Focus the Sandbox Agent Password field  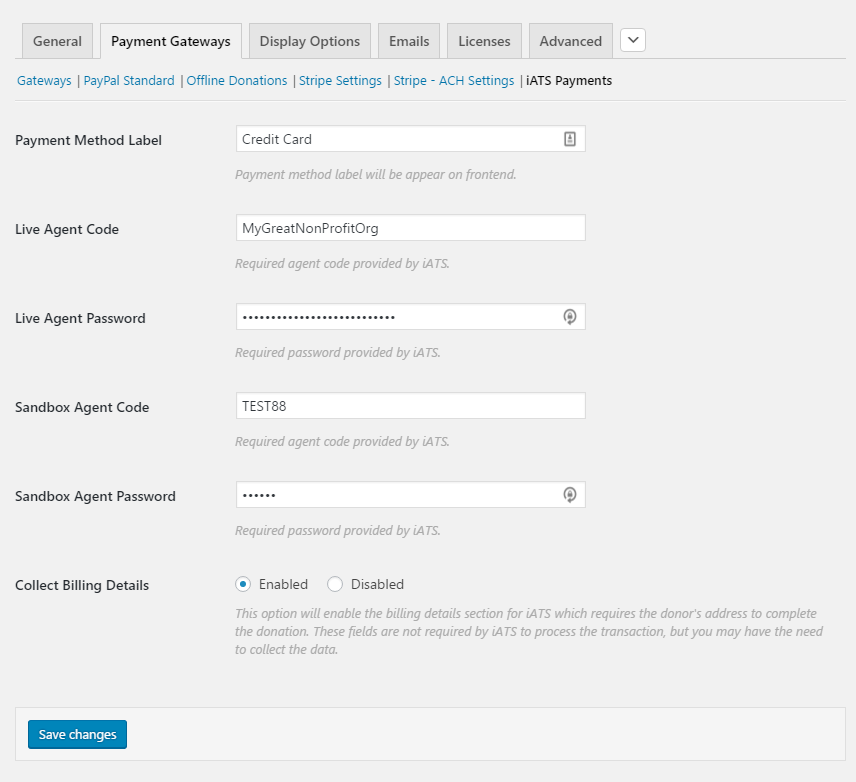tap(411, 495)
